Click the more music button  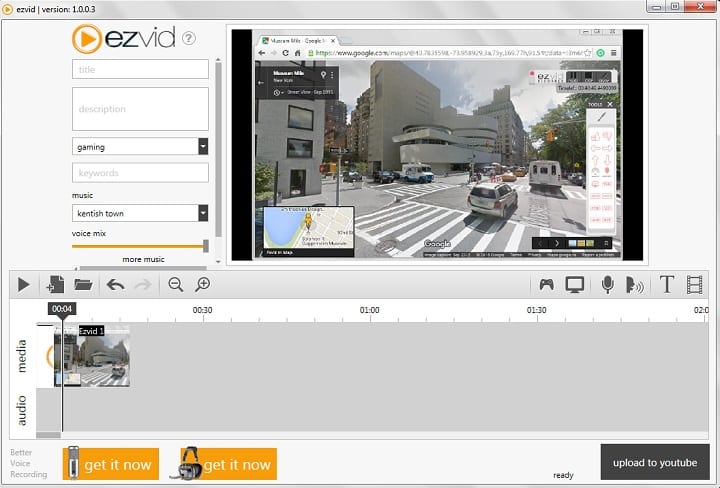pos(143,259)
